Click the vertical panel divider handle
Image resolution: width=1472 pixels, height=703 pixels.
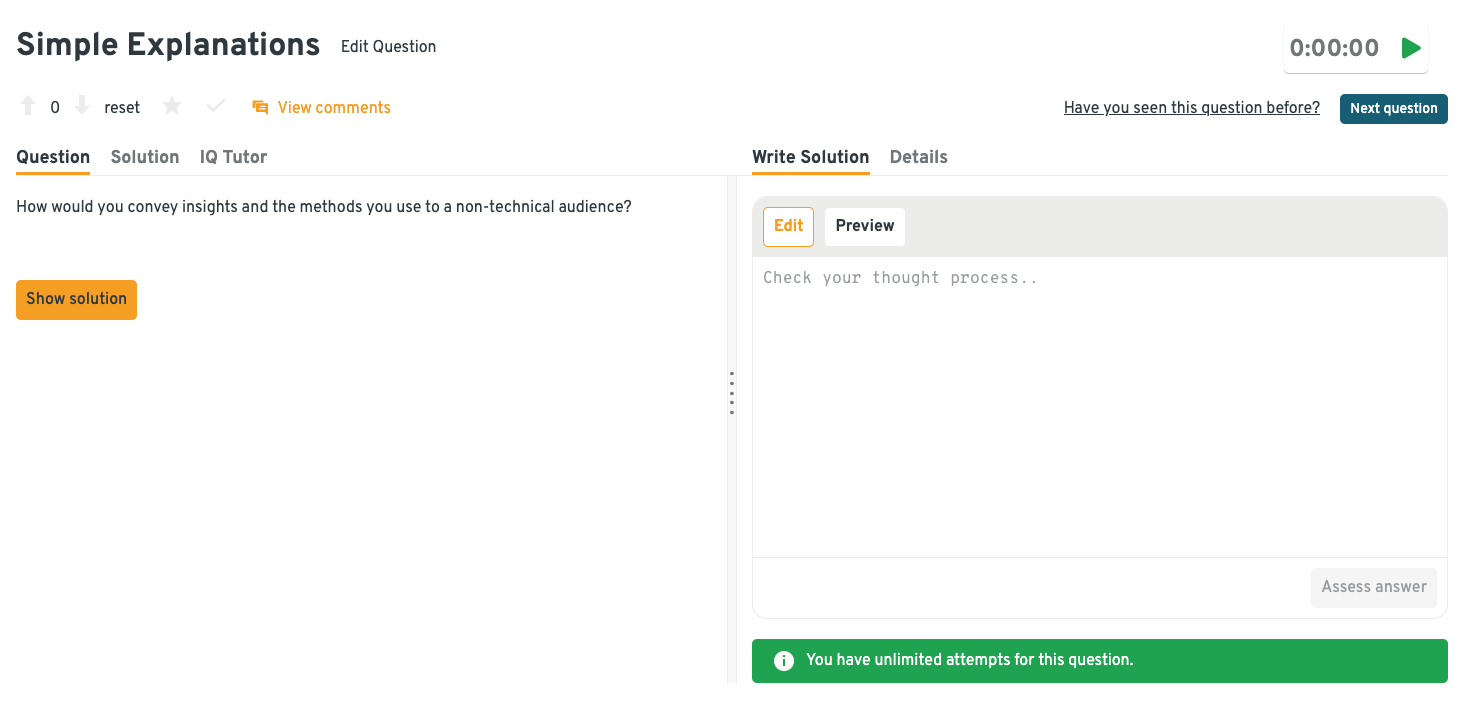click(x=732, y=393)
